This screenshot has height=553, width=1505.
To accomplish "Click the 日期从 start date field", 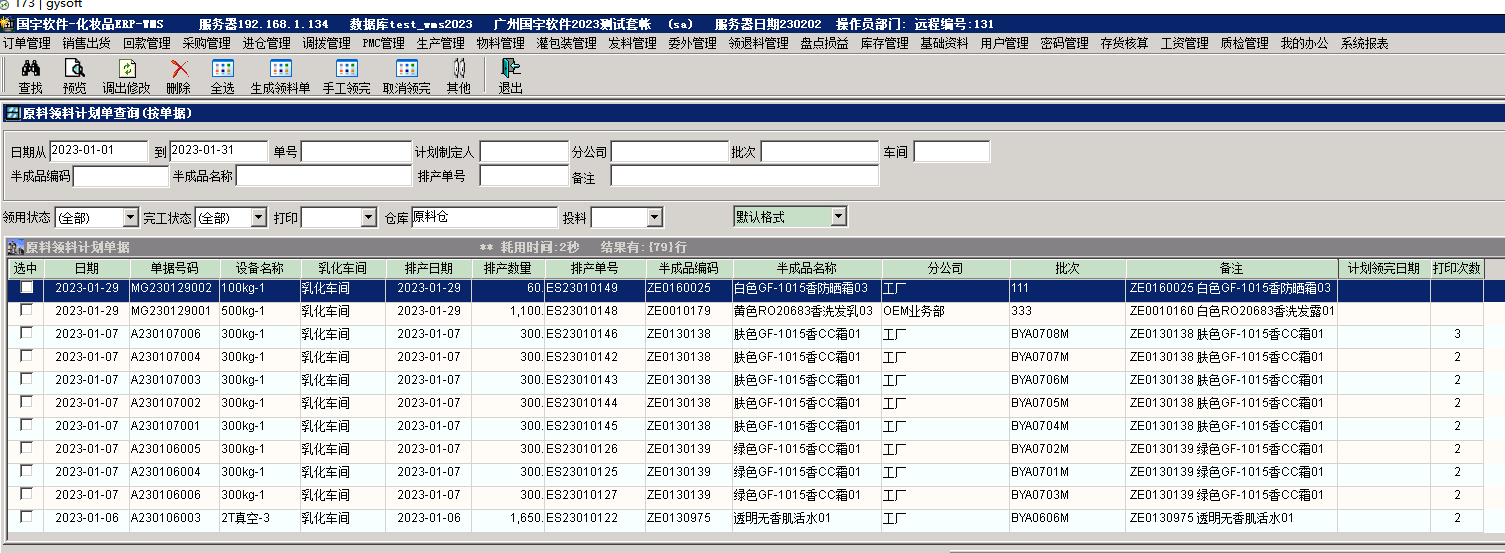I will pyautogui.click(x=98, y=151).
